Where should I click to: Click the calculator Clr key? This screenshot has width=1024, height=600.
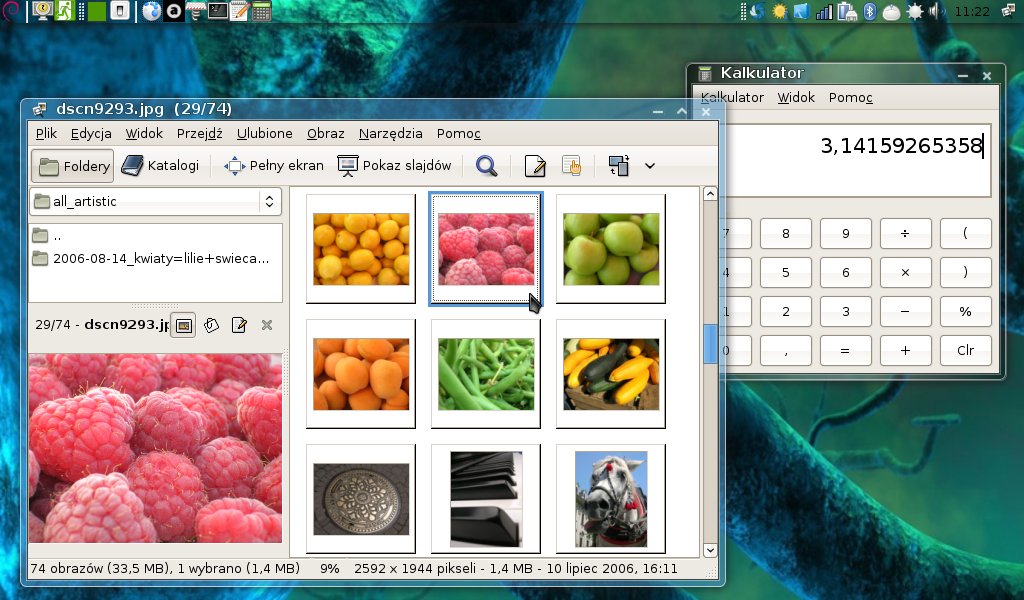tap(965, 351)
